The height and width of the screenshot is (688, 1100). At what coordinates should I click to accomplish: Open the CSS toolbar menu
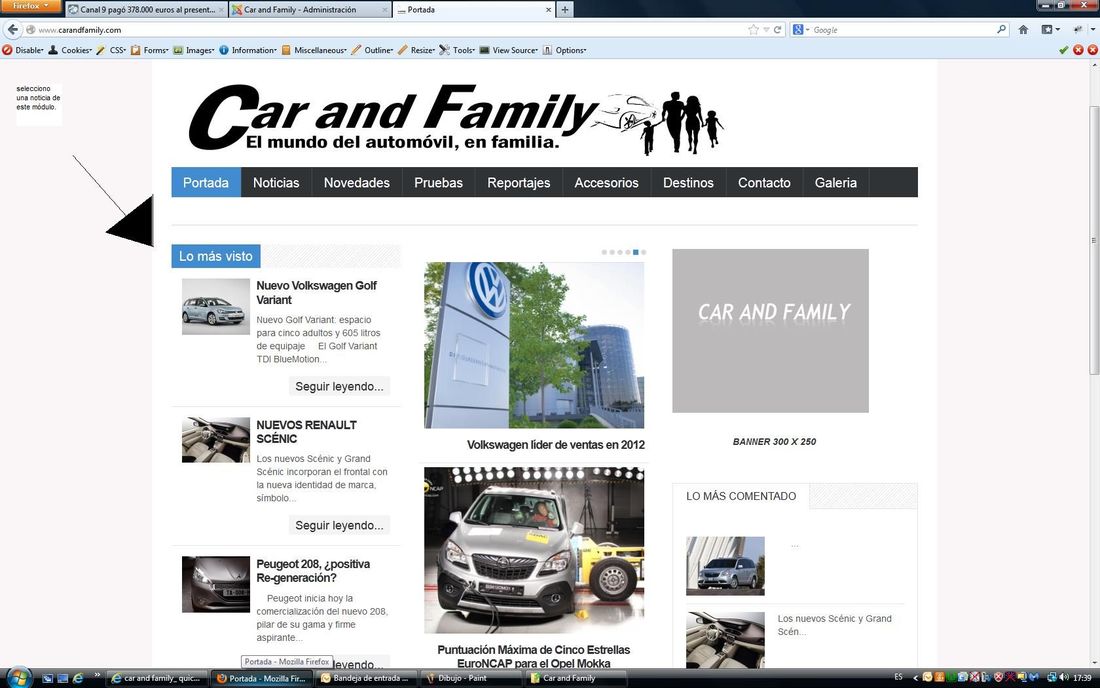coord(112,50)
